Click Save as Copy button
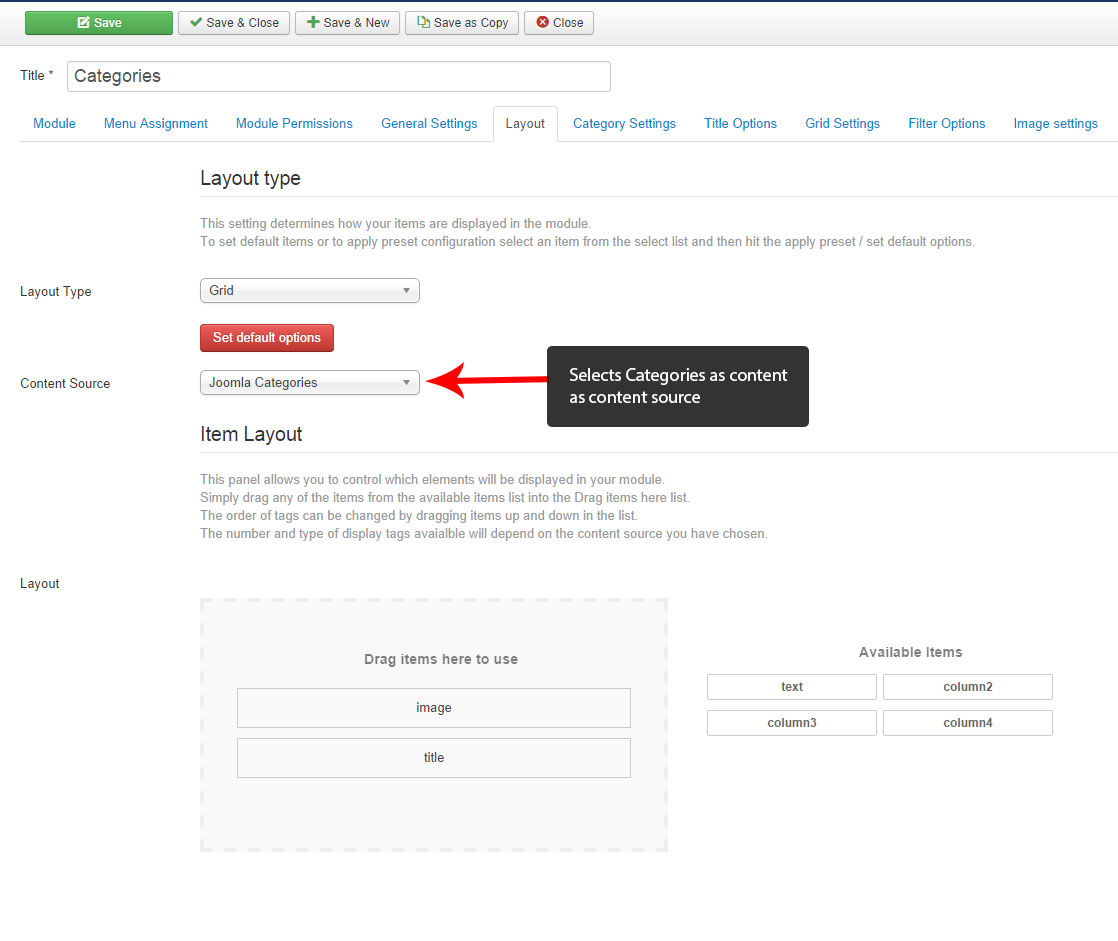Viewport: 1118px width, 941px height. pos(462,23)
